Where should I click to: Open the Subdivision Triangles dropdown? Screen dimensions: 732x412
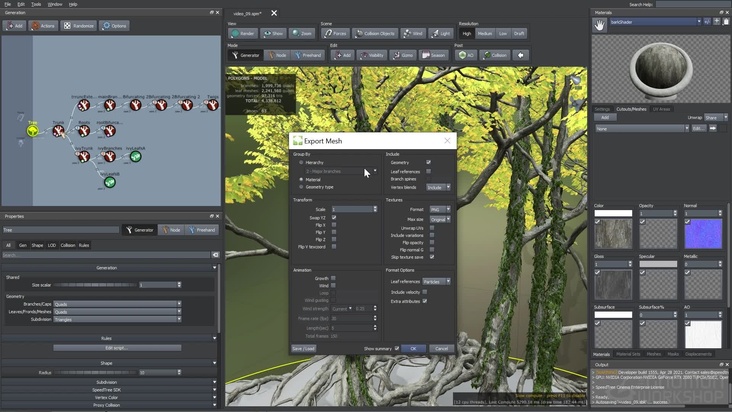tap(117, 320)
